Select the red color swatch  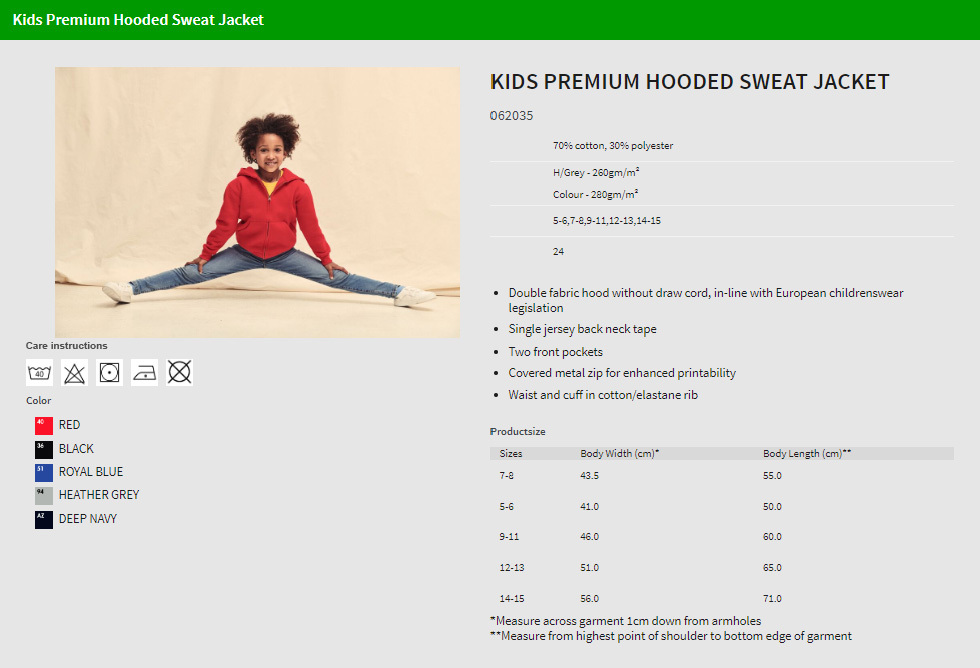(44, 426)
